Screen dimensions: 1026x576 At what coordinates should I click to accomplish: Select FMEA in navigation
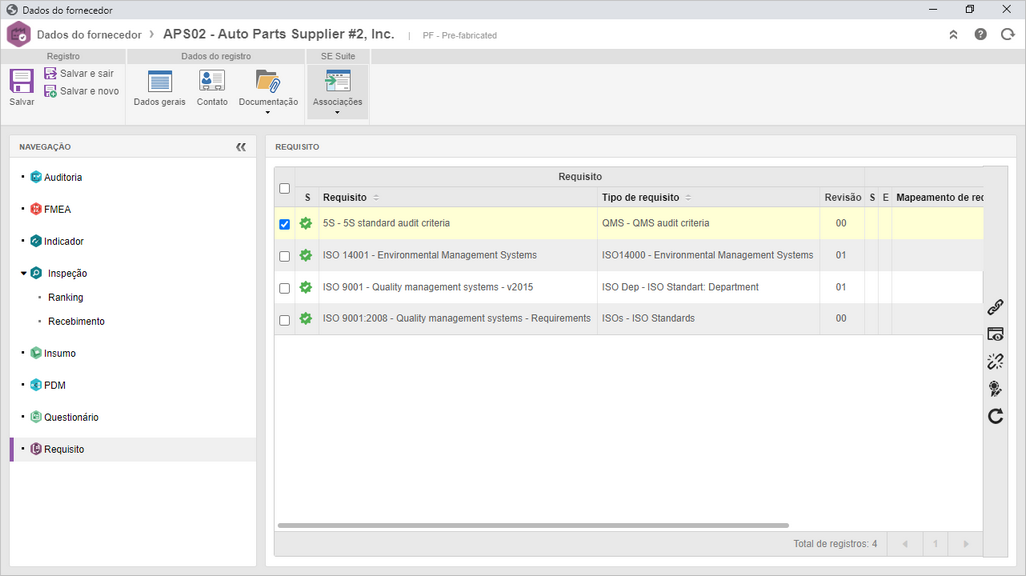coord(58,209)
